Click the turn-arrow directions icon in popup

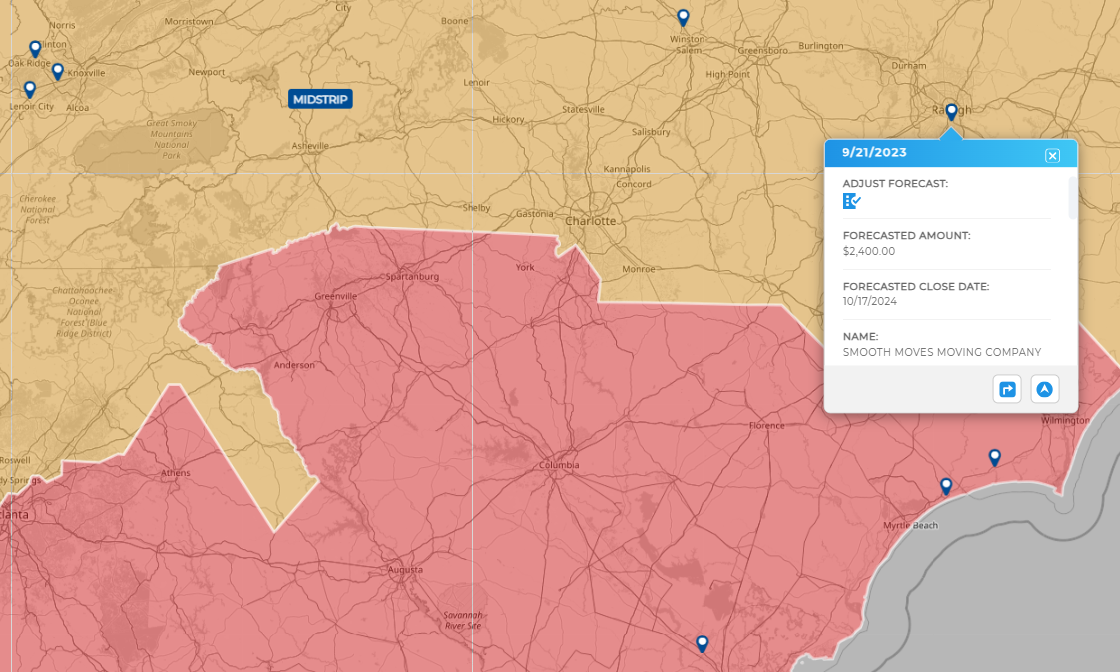pyautogui.click(x=1007, y=389)
